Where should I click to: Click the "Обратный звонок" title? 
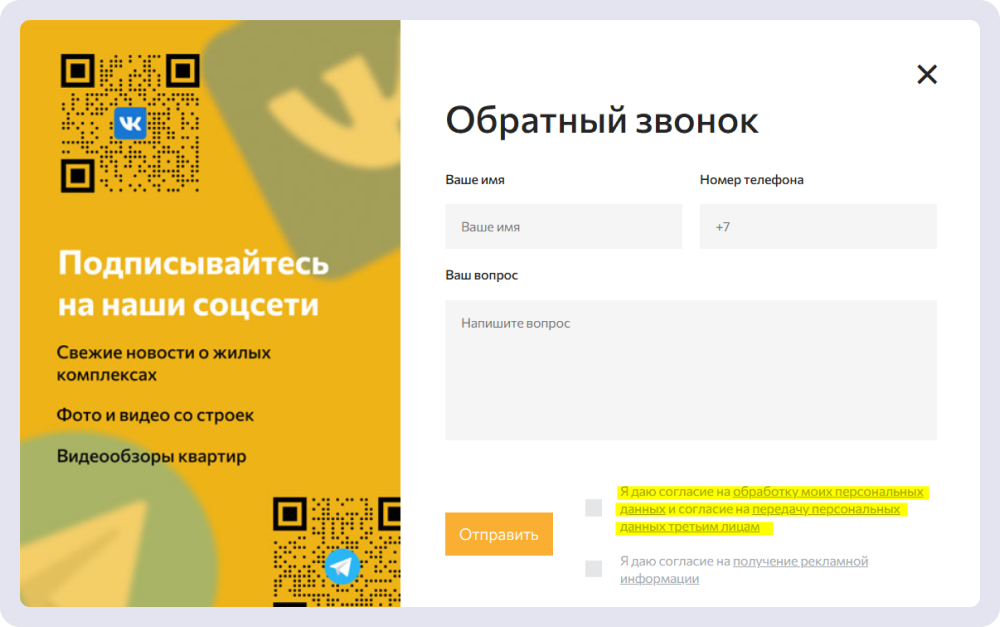pos(602,120)
